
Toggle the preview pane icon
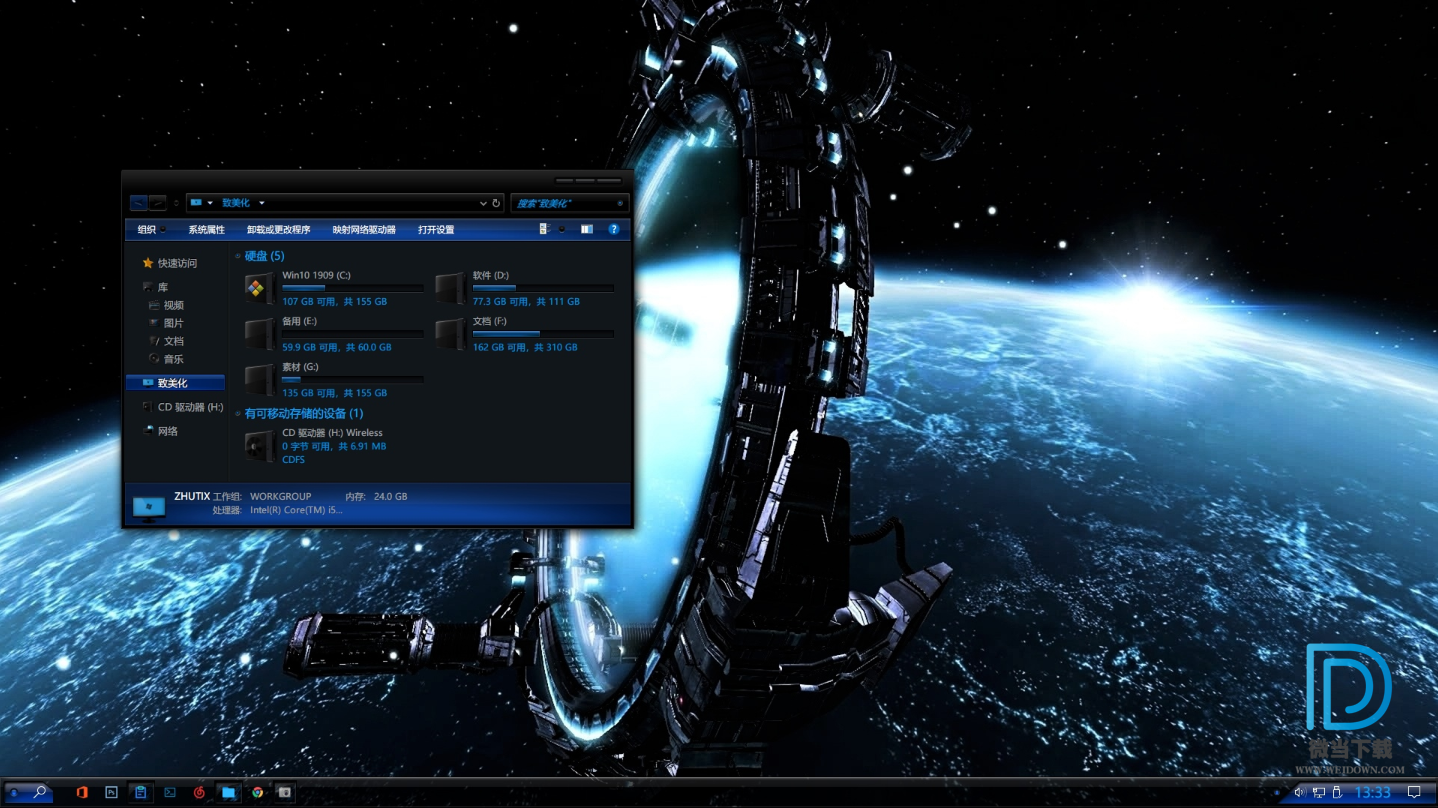point(587,229)
